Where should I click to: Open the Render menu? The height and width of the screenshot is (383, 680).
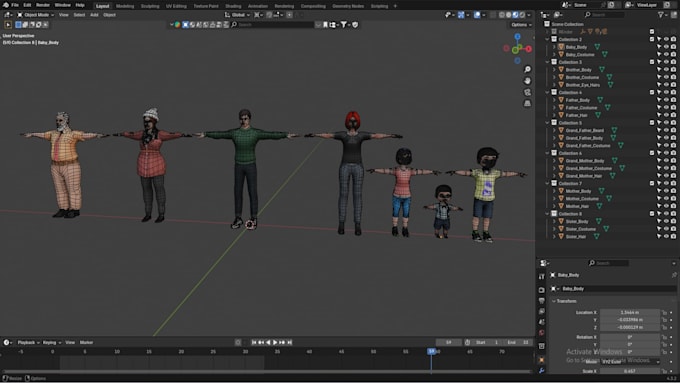42,5
